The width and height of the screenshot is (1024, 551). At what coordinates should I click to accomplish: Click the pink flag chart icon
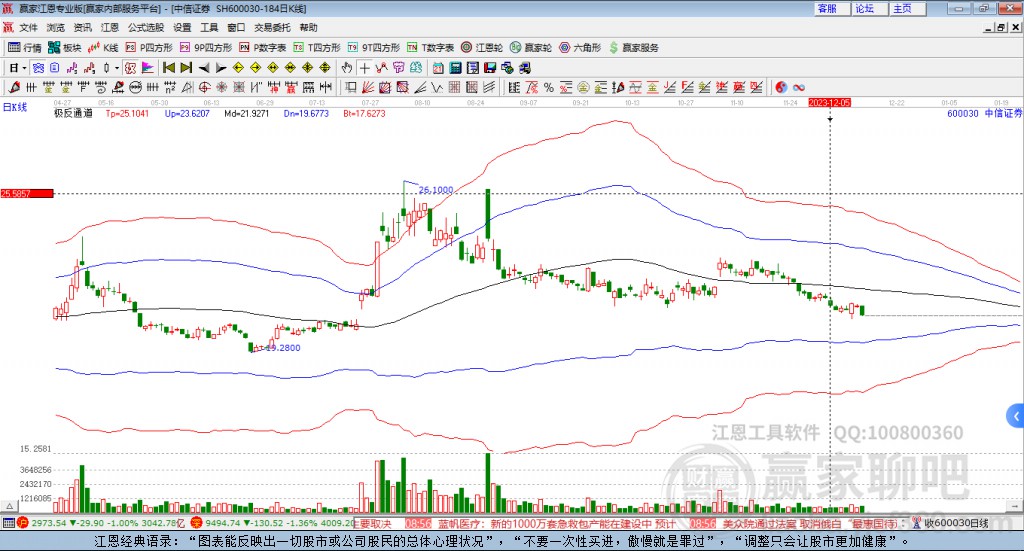[148, 68]
